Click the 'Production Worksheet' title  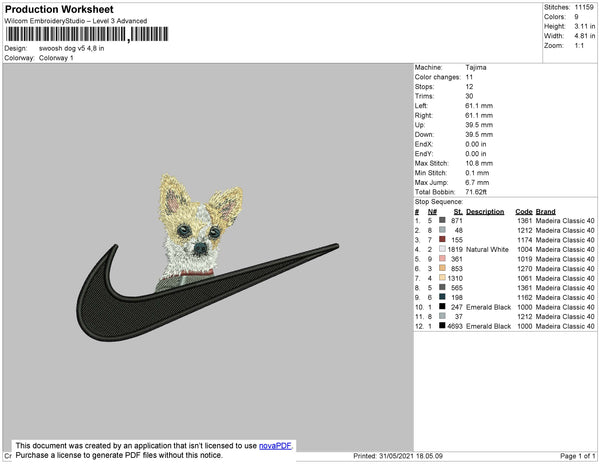click(x=59, y=10)
